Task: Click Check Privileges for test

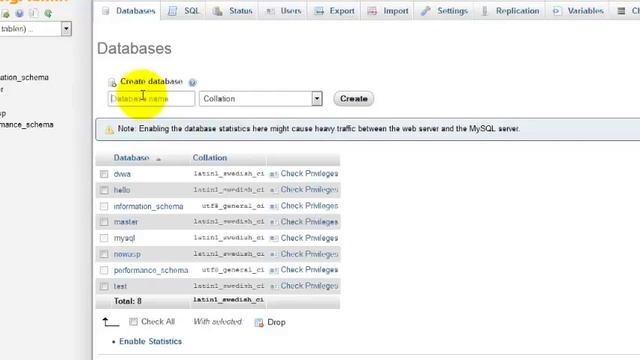Action: tap(309, 286)
